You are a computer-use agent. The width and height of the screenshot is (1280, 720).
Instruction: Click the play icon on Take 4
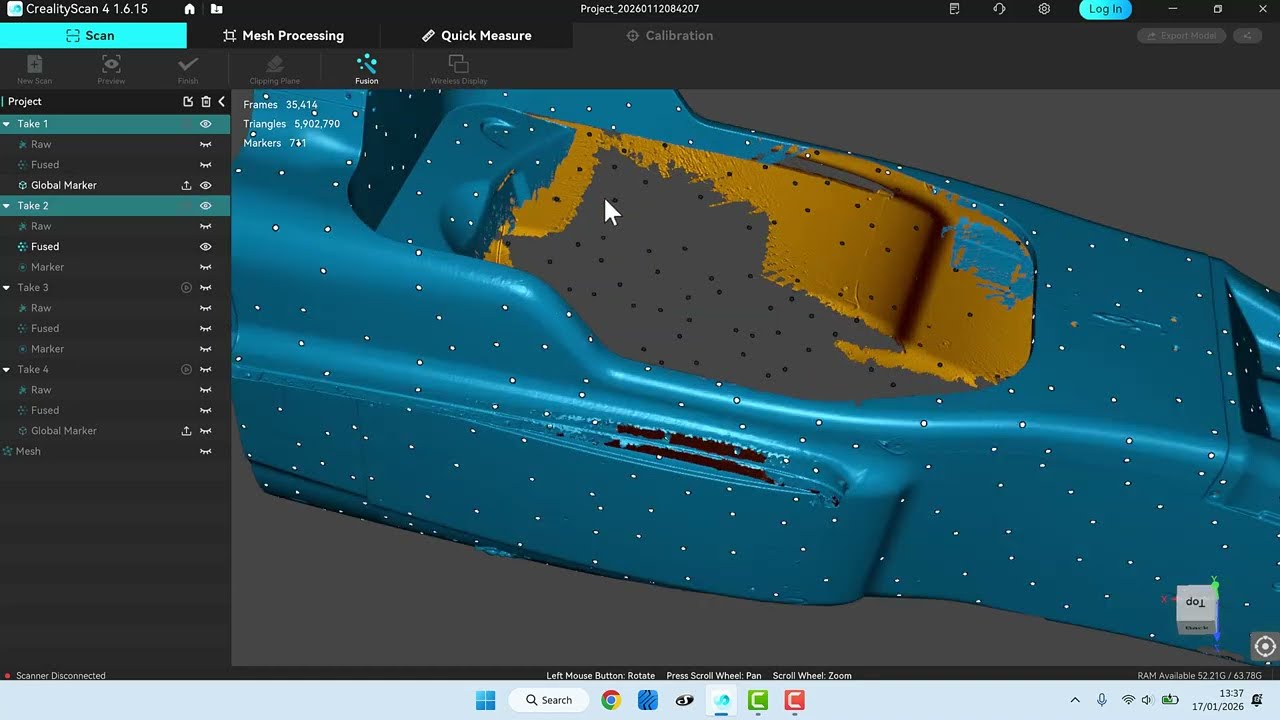coord(186,369)
